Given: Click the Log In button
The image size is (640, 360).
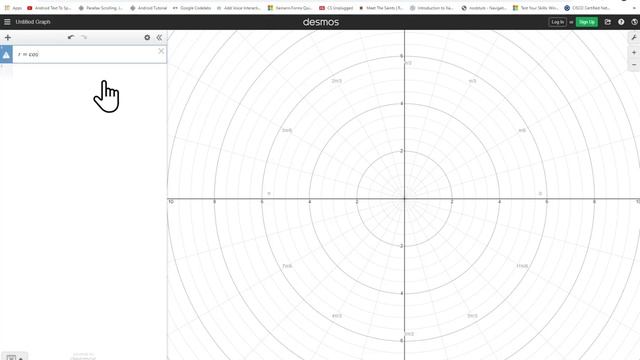Looking at the screenshot, I should tap(557, 22).
